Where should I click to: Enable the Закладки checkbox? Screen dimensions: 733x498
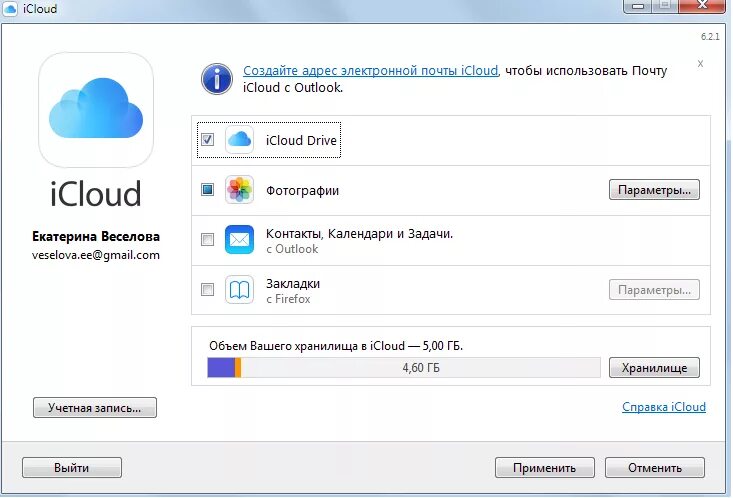click(208, 289)
